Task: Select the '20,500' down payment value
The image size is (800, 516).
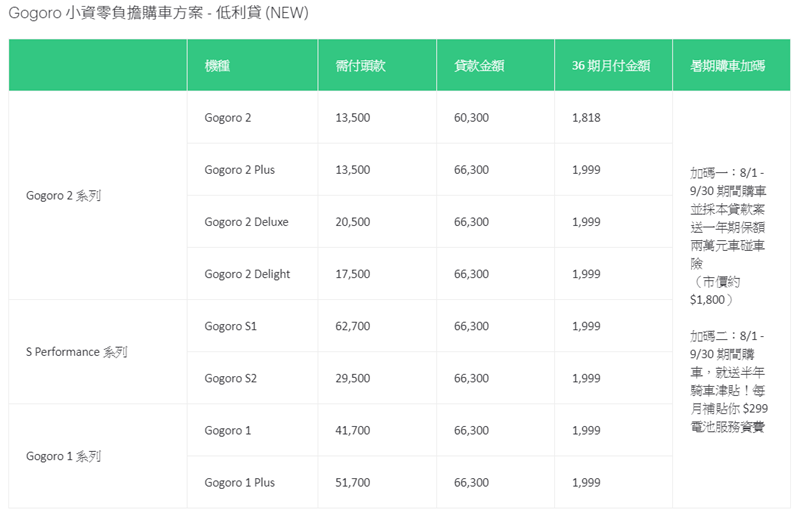Action: pos(353,222)
